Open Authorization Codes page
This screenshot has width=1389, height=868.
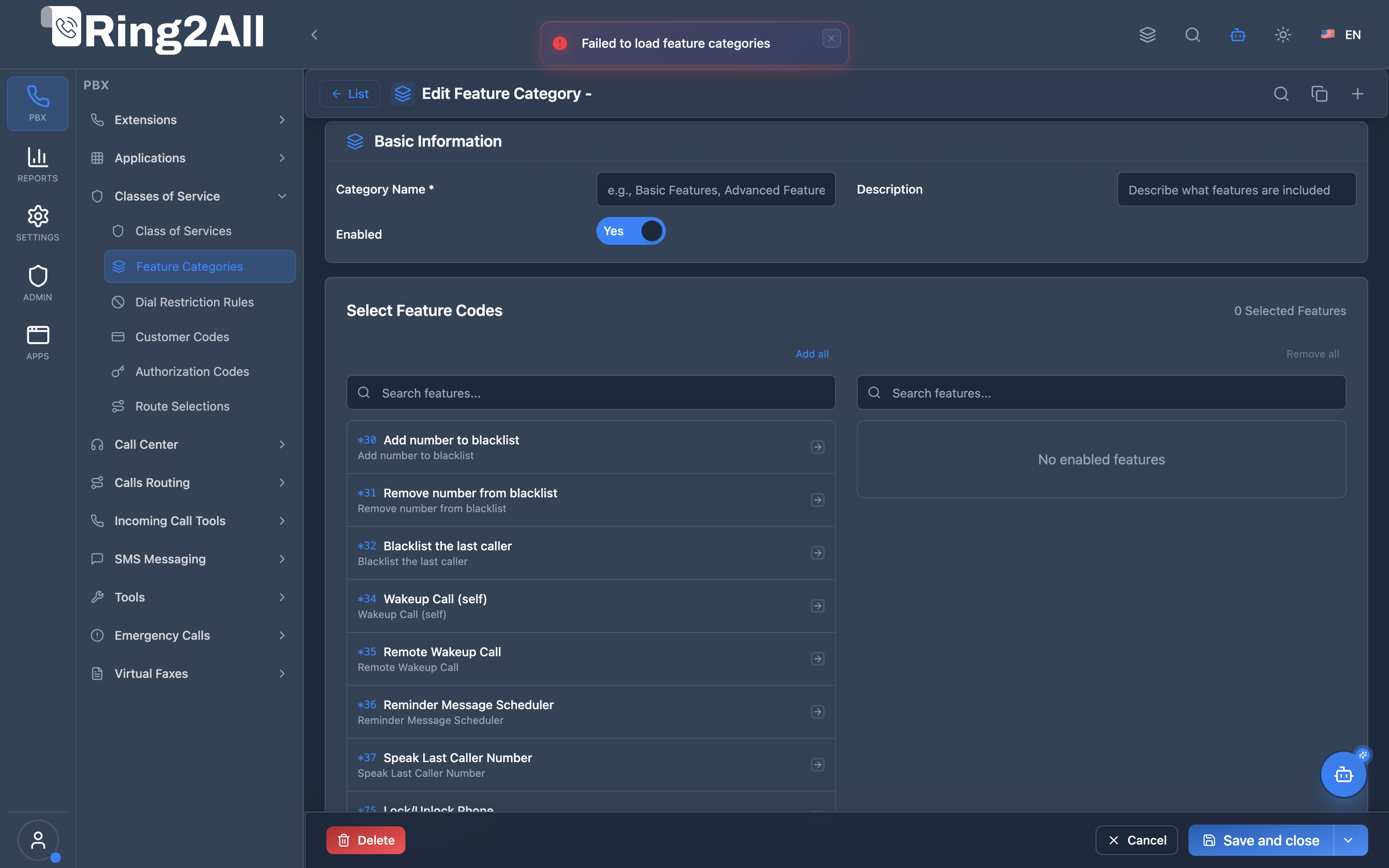coord(200,372)
